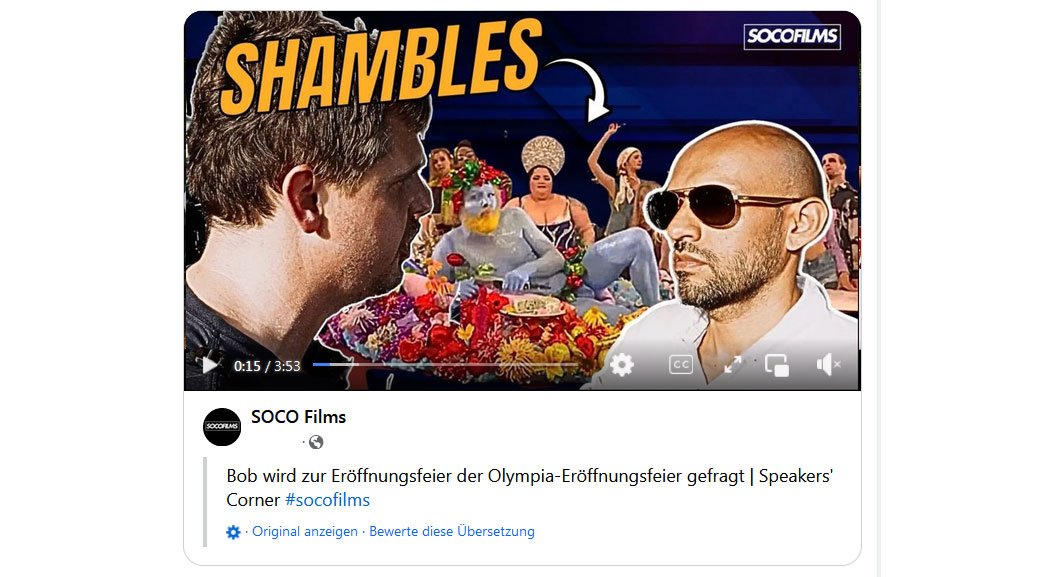Follow the #socofilms hashtag link

click(327, 500)
